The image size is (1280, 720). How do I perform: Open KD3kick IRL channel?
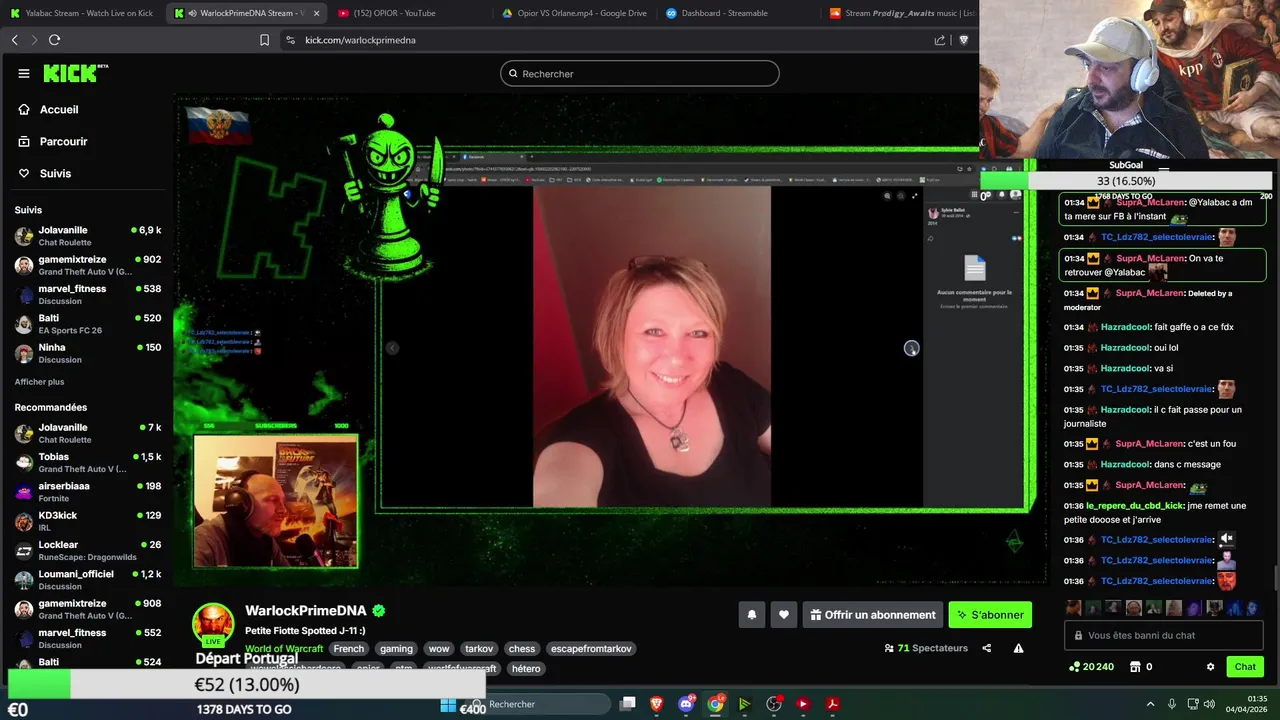87,521
